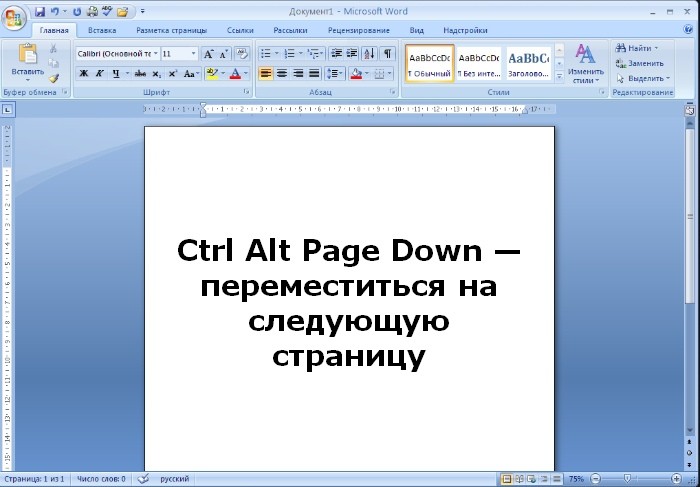700x487 pixels.
Task: Click the zoom slider in status bar
Action: coord(627,479)
